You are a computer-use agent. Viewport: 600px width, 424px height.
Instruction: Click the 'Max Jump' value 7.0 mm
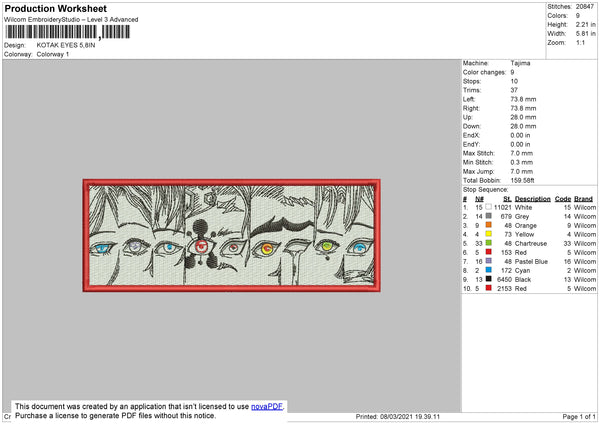[522, 171]
